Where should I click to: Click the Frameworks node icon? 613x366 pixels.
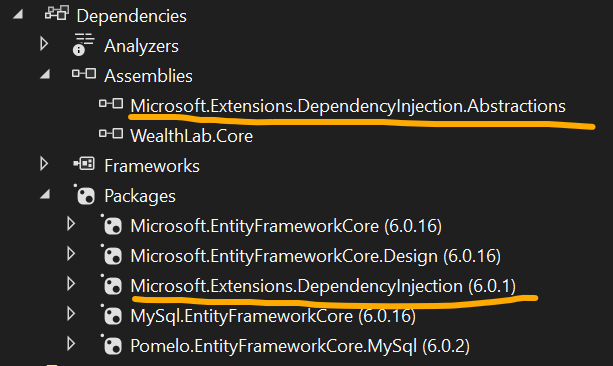point(84,163)
